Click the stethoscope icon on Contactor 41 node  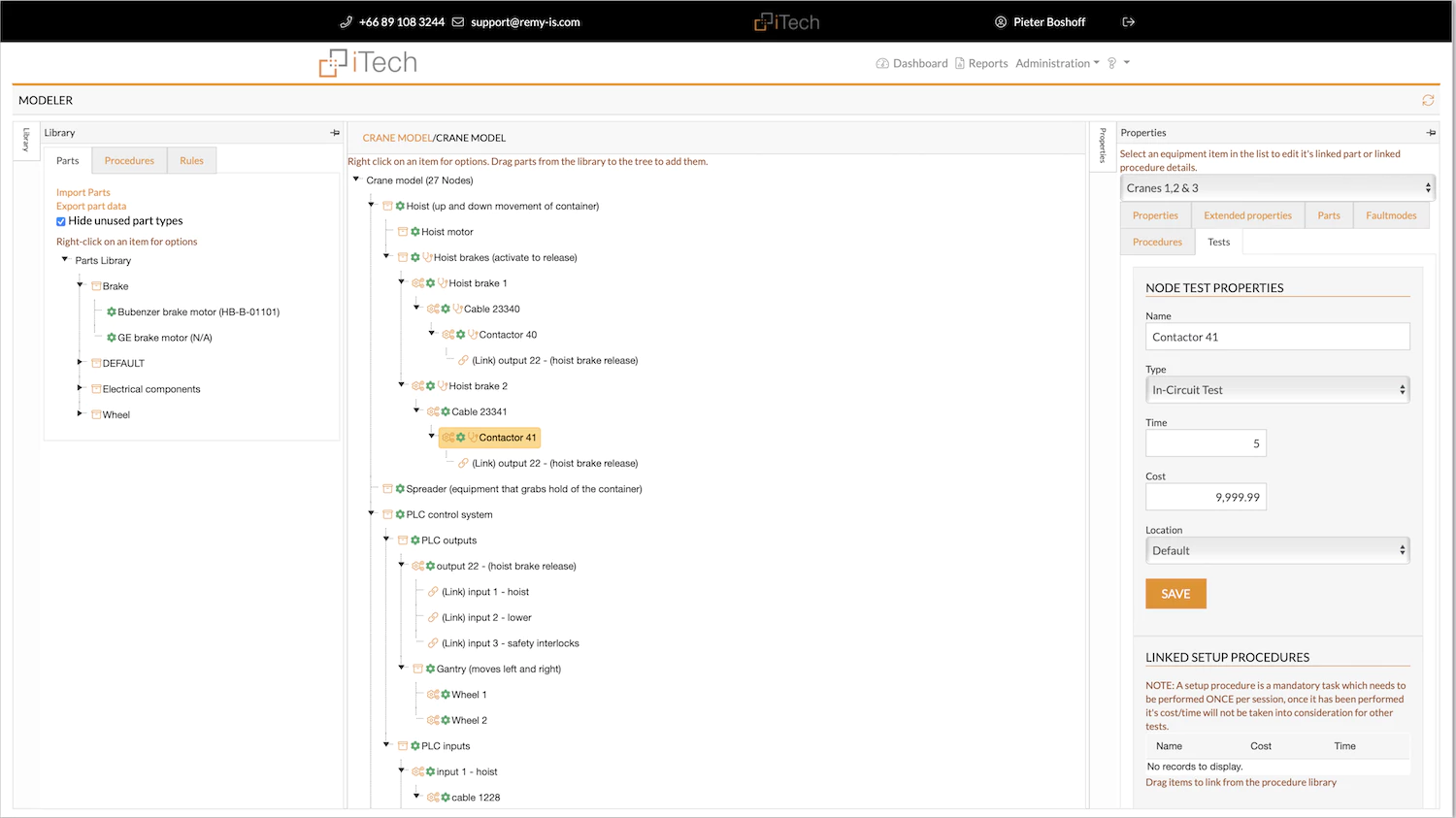473,438
